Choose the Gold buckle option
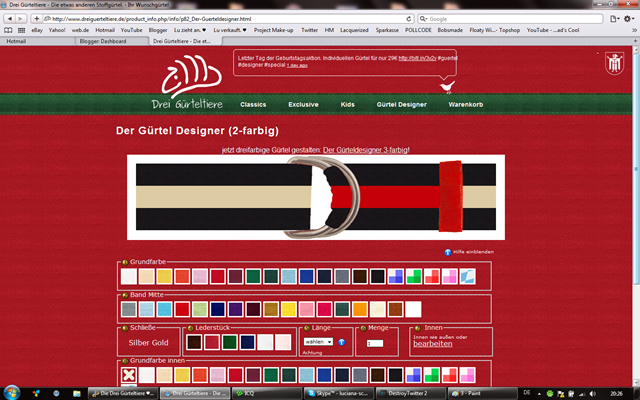 point(159,343)
